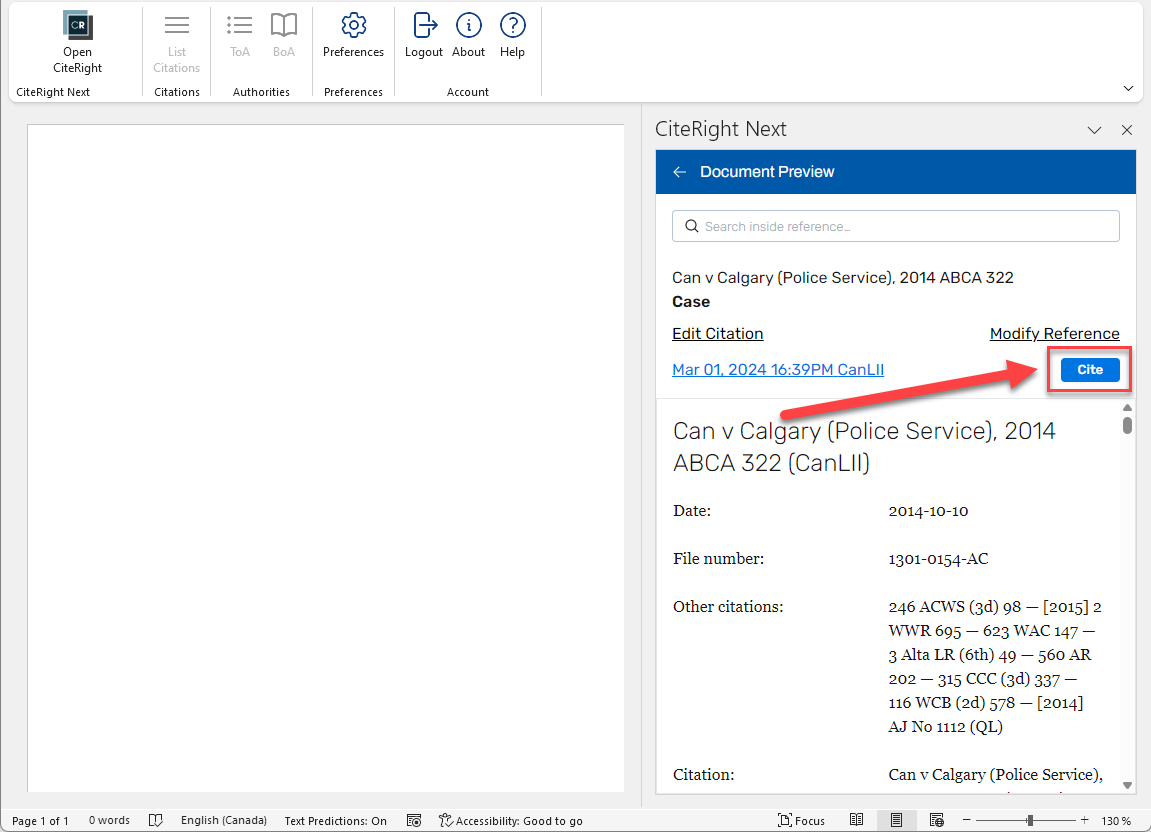Show the About information icon
Viewport: 1151px width, 832px height.
(x=468, y=35)
